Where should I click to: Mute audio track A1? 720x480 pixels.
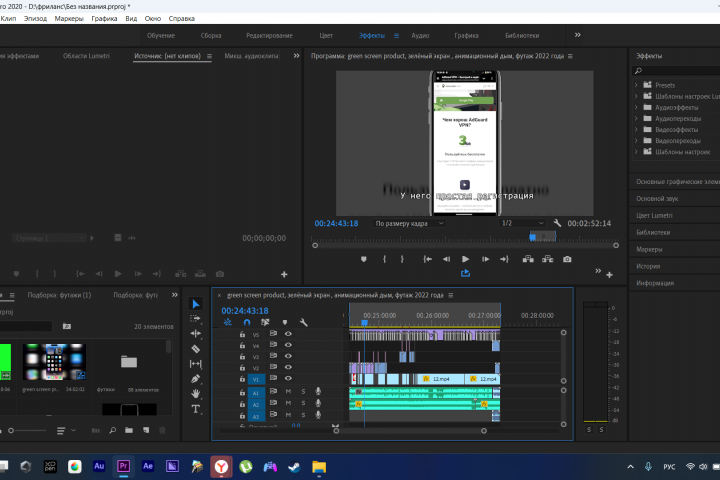(288, 392)
